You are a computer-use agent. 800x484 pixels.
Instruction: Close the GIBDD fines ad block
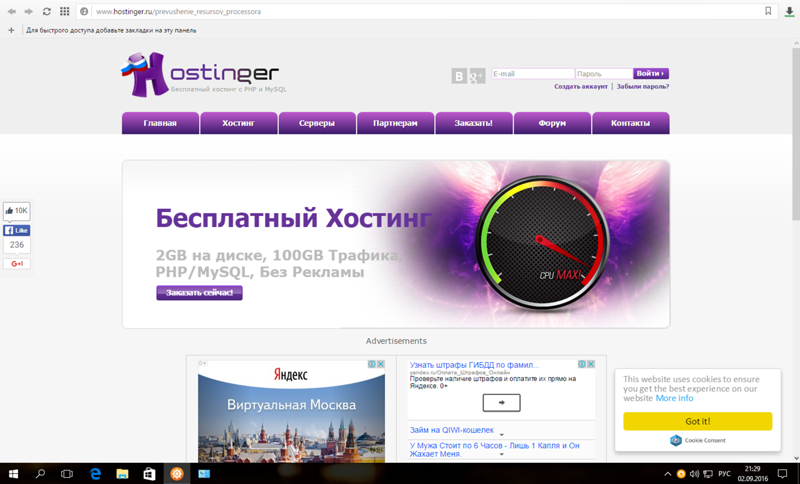tap(591, 364)
